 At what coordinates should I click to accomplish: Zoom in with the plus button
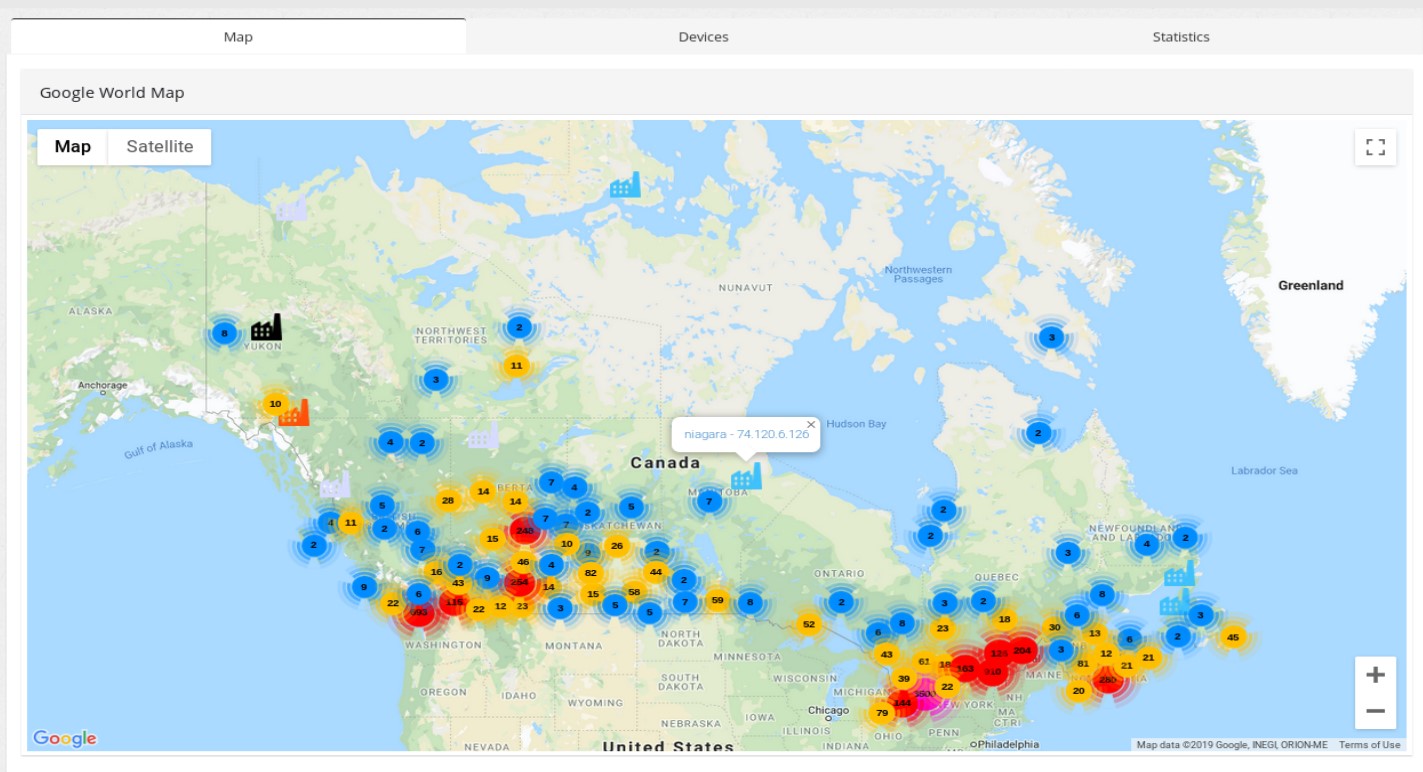[x=1375, y=675]
